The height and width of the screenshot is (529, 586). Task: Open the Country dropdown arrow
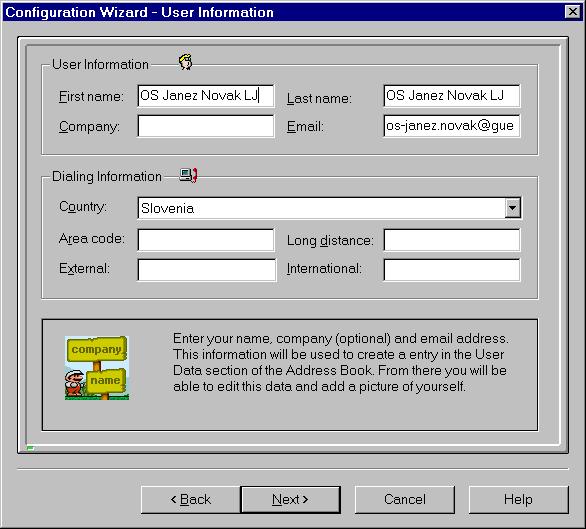512,208
